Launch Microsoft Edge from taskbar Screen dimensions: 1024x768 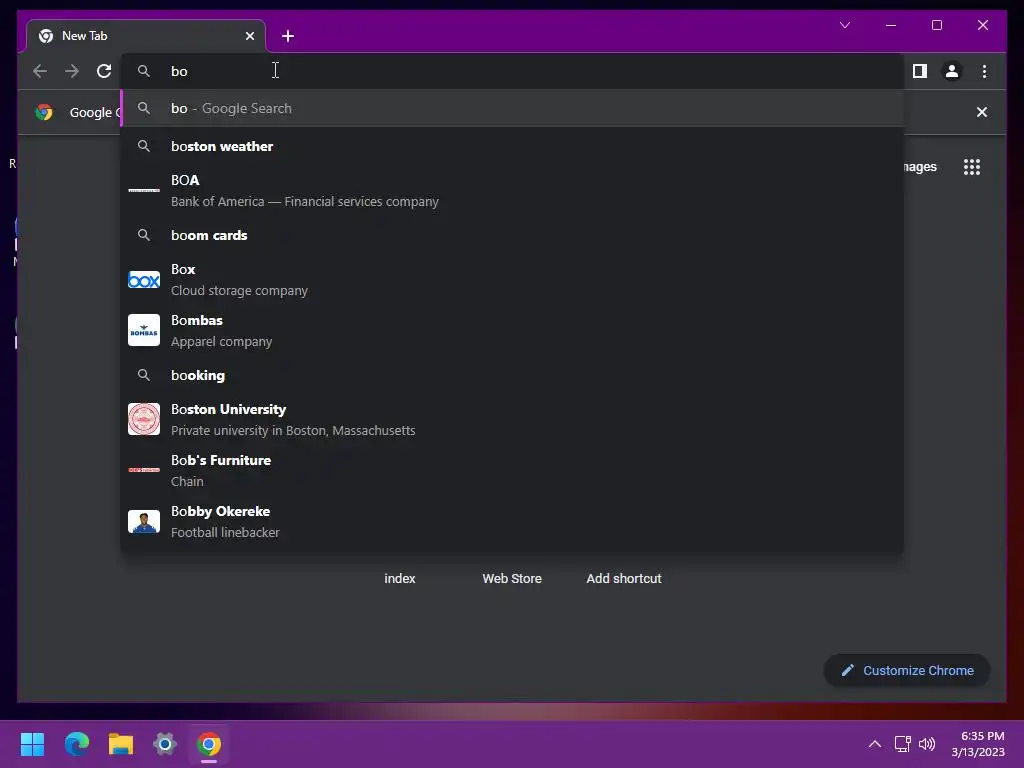point(76,744)
